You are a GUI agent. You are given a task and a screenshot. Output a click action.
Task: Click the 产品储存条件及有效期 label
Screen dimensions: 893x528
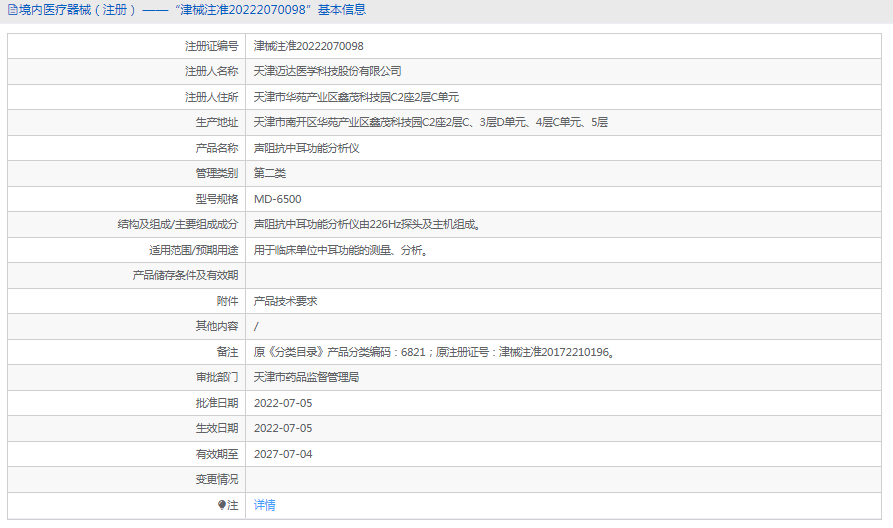click(185, 275)
